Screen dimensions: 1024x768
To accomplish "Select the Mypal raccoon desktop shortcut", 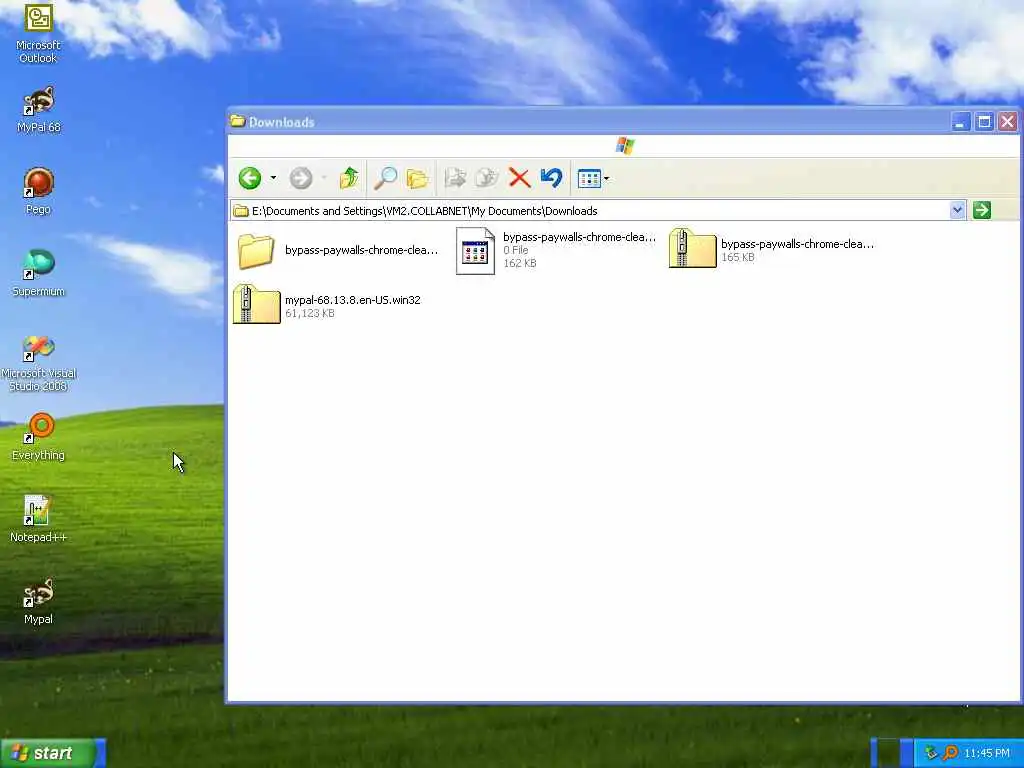I will point(39,601).
